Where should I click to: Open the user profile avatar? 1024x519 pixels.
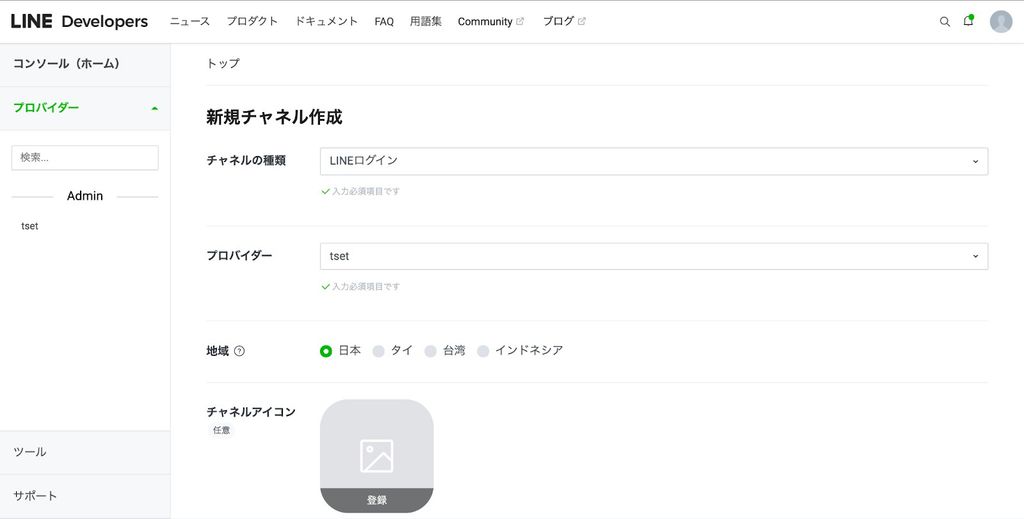point(1000,22)
